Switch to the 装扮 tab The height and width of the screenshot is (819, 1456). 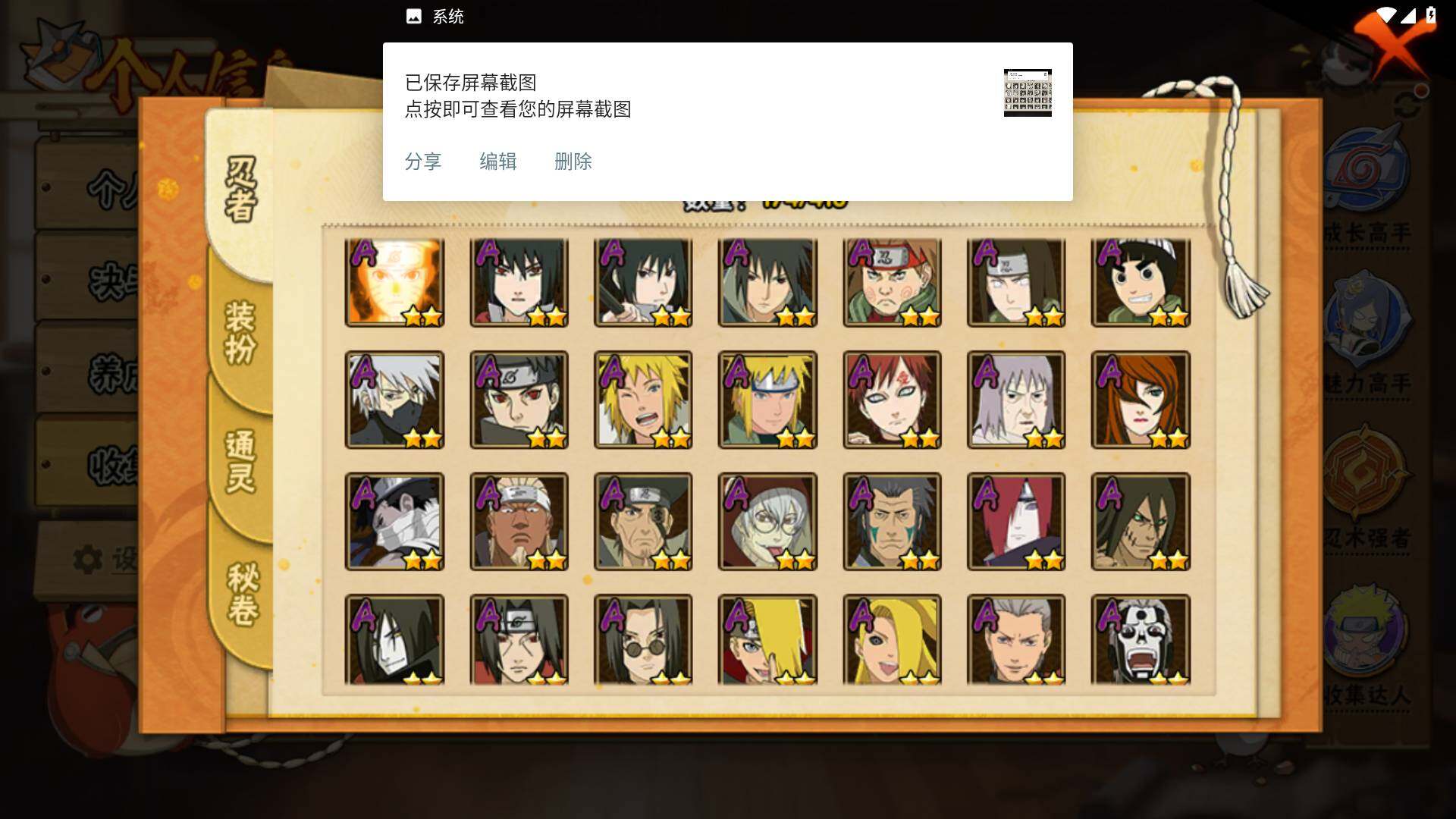point(241,332)
